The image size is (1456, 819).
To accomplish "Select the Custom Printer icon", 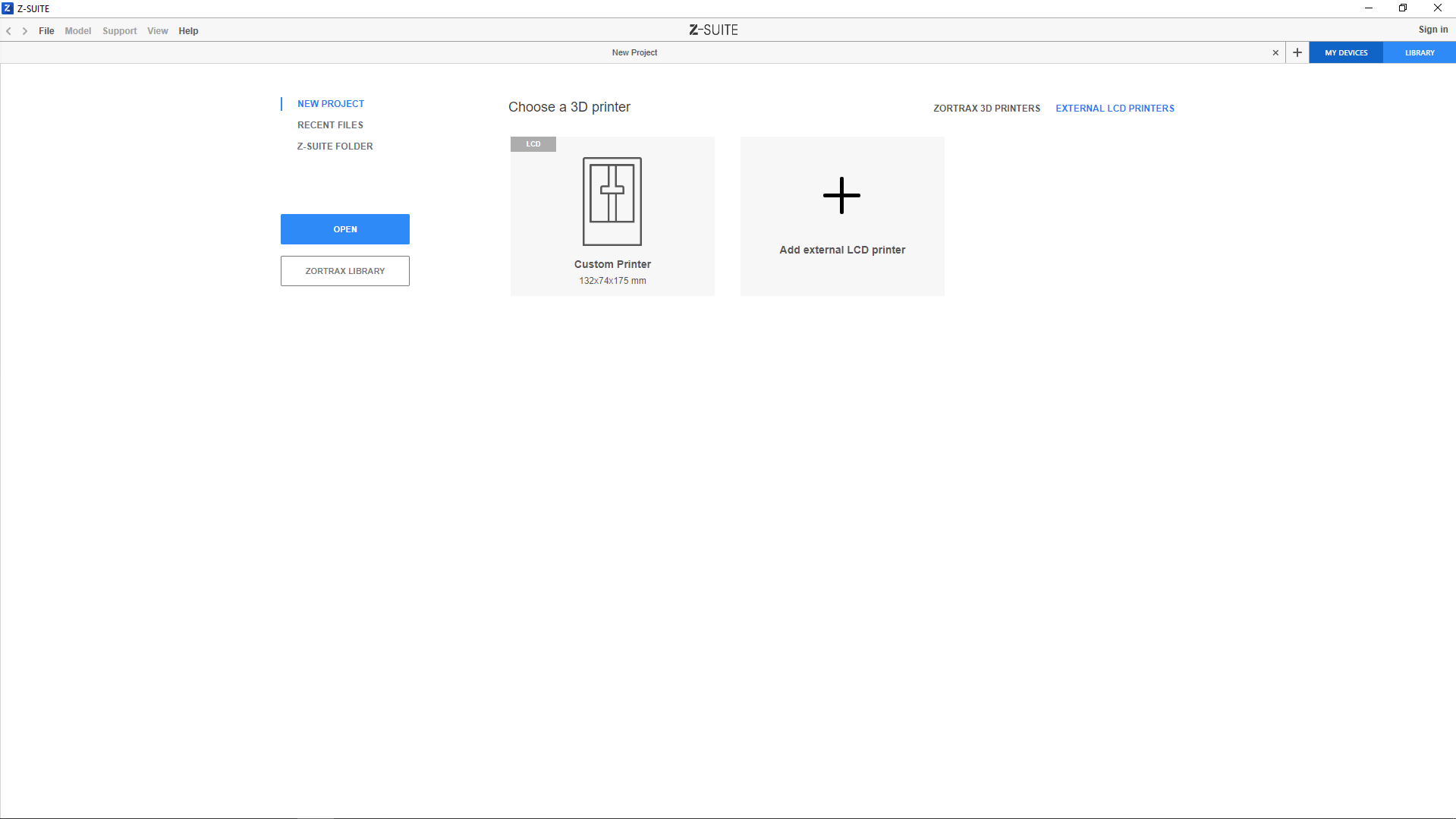I will [x=612, y=201].
